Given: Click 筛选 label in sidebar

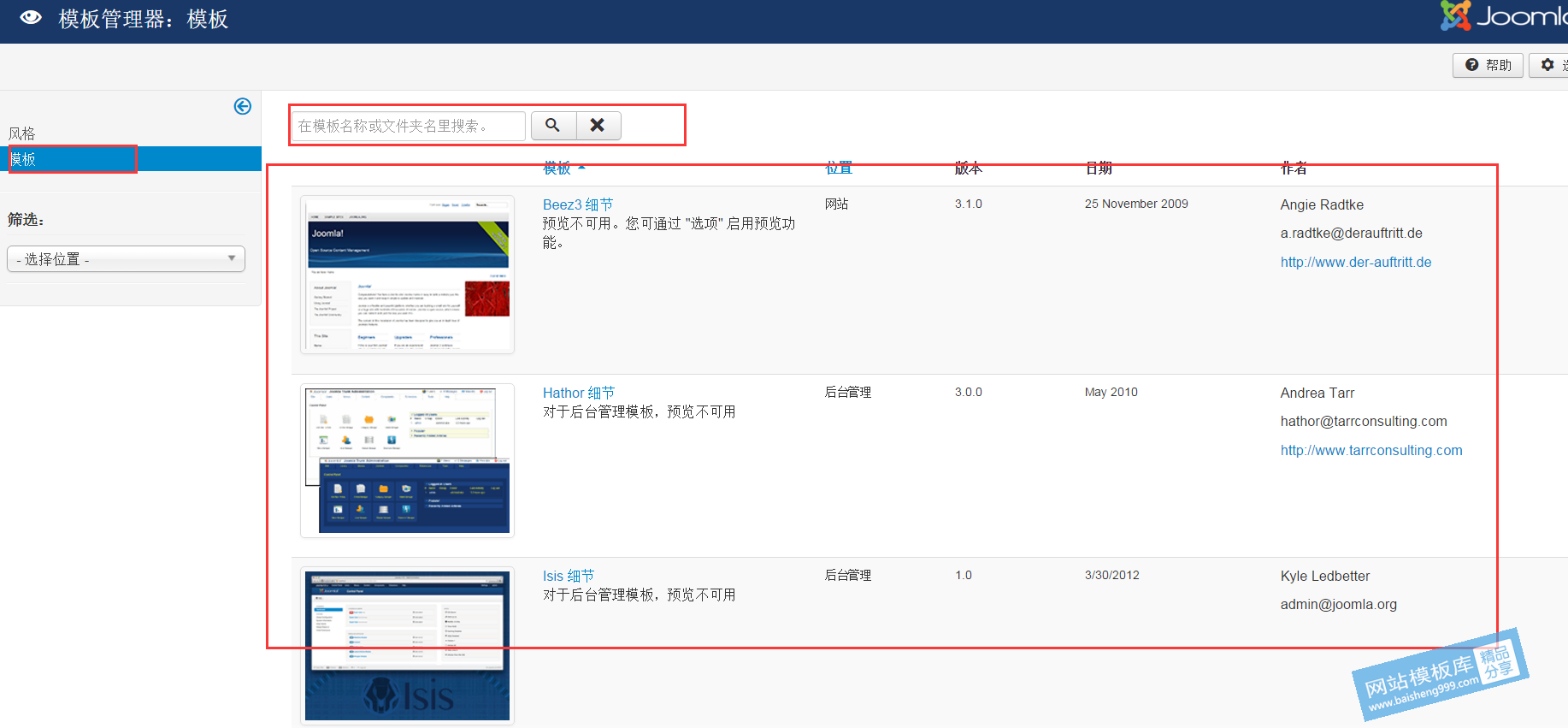Looking at the screenshot, I should (x=26, y=220).
